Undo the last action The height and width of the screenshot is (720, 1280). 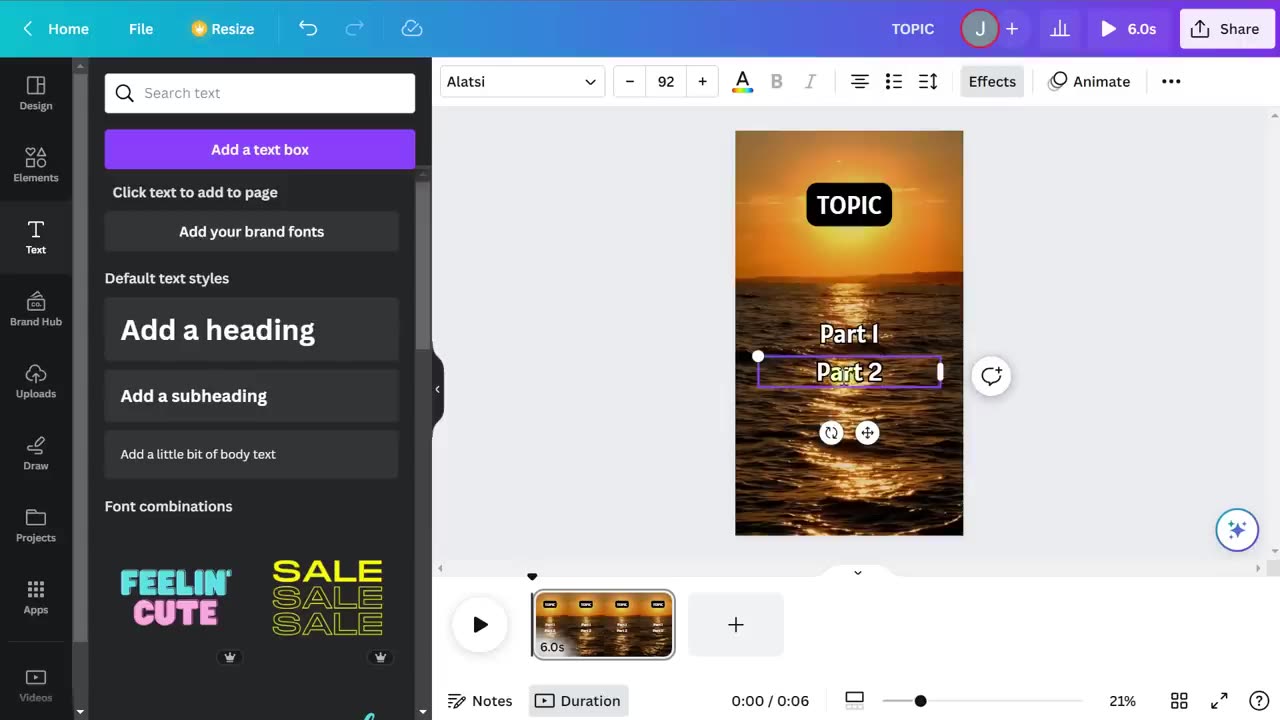pyautogui.click(x=308, y=29)
